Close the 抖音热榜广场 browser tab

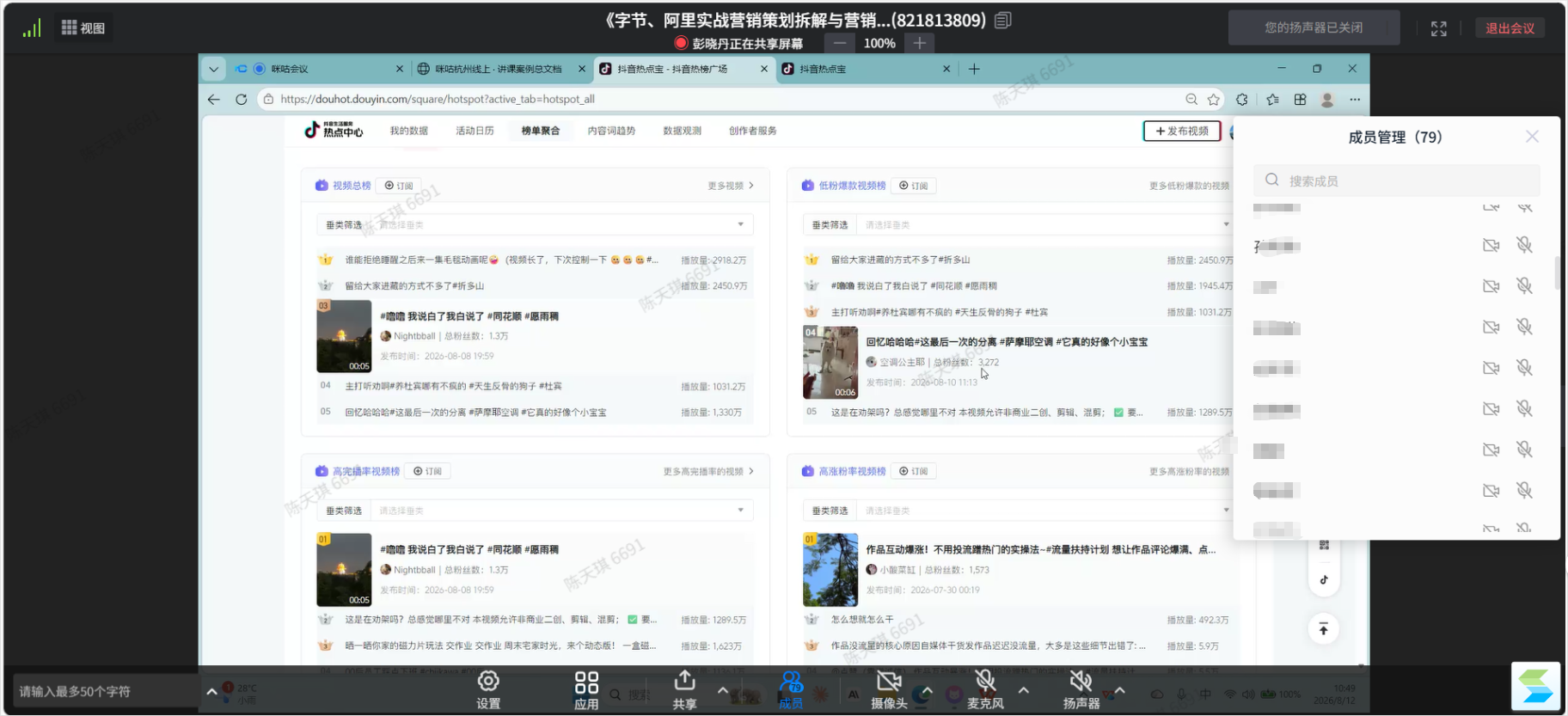tap(764, 69)
